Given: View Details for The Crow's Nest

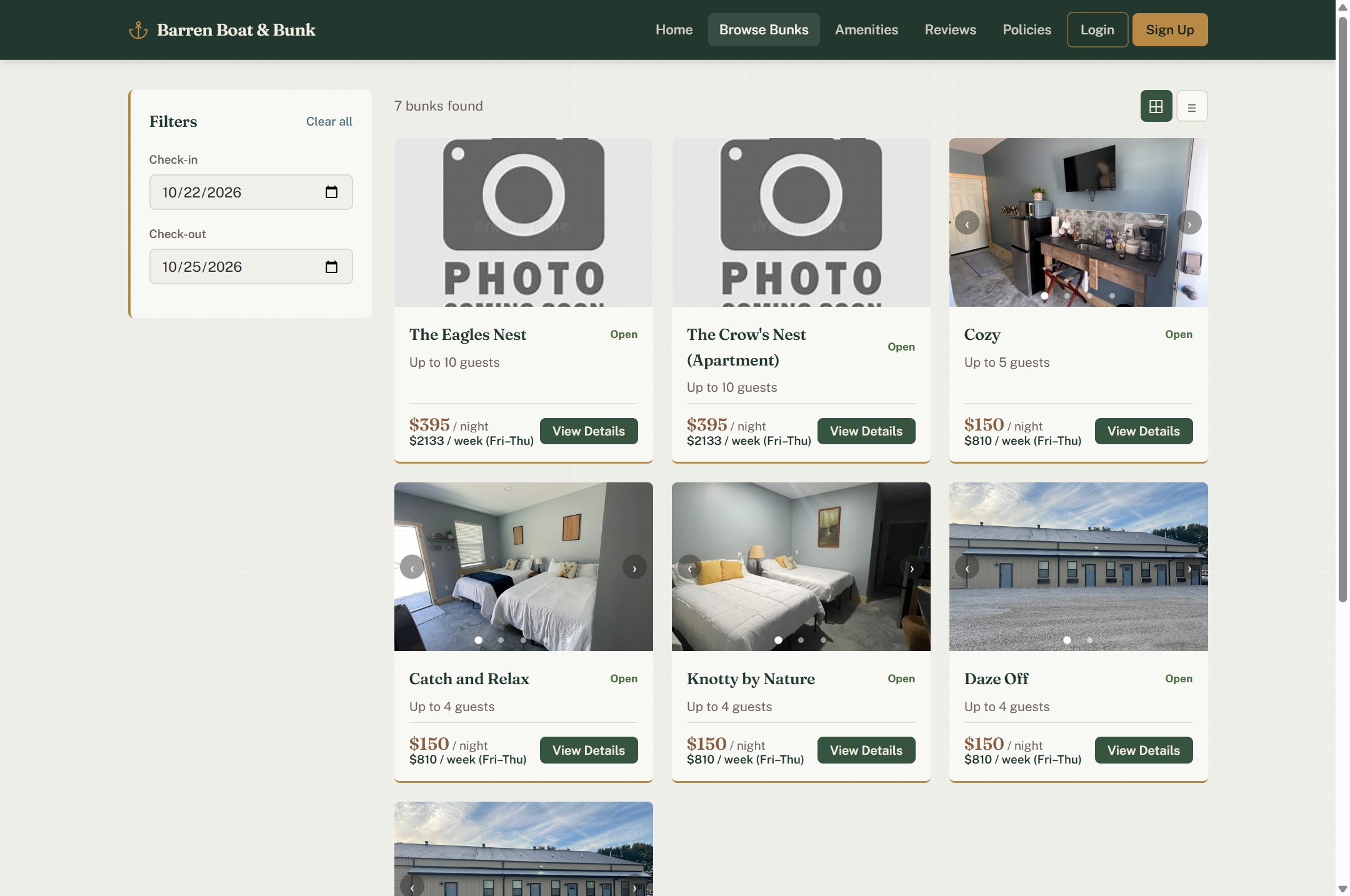Looking at the screenshot, I should [x=866, y=431].
